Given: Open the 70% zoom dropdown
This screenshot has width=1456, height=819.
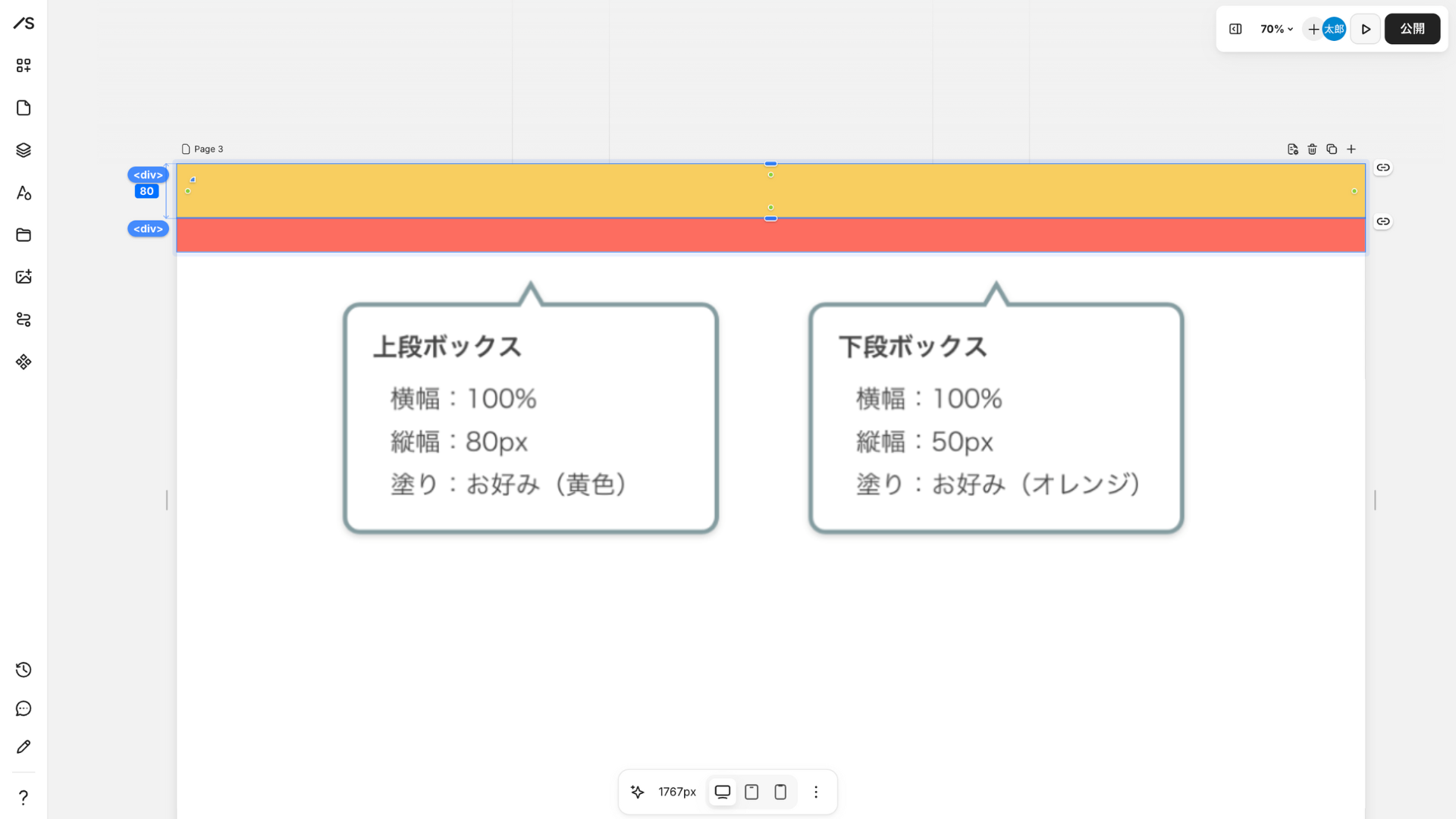Looking at the screenshot, I should [x=1276, y=29].
